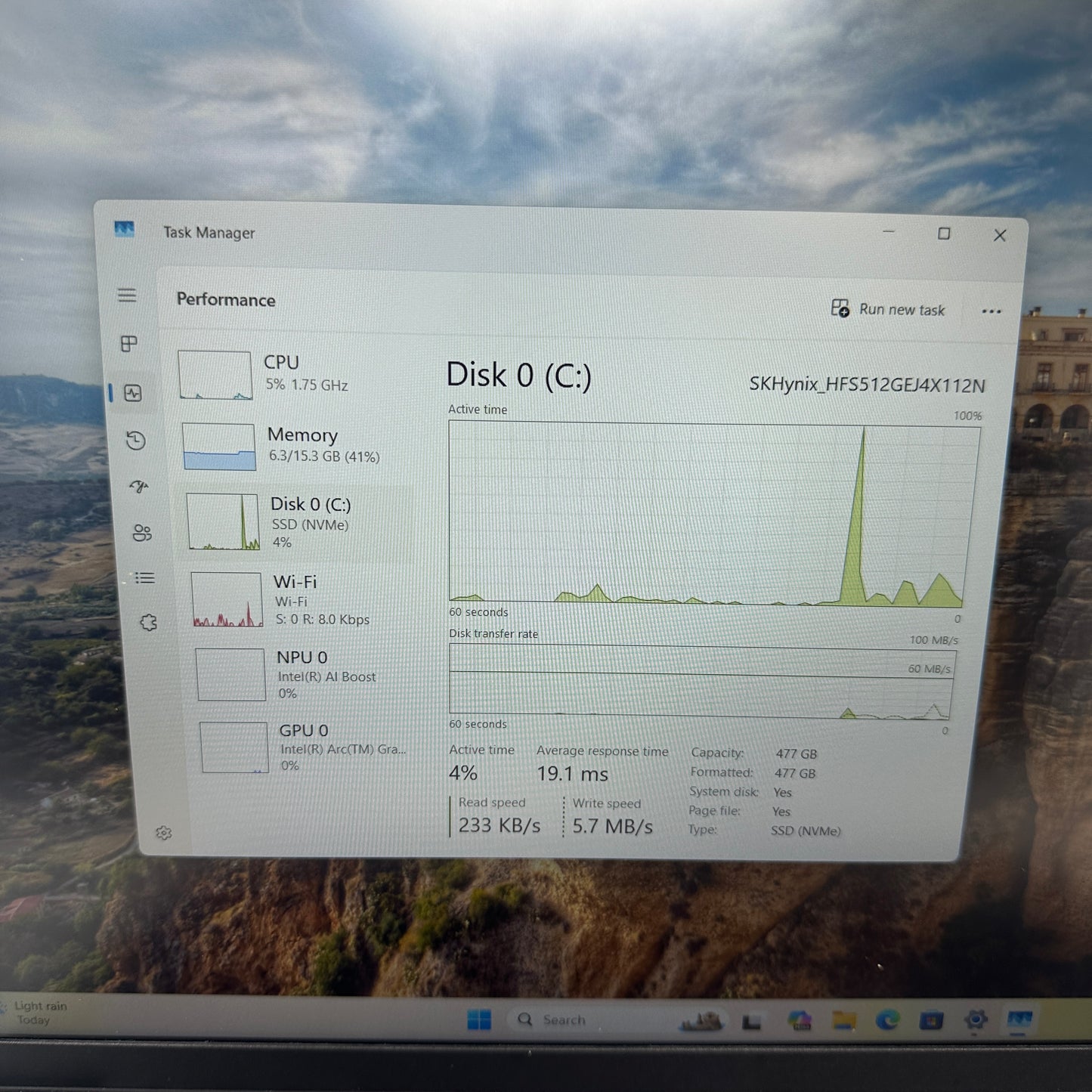Click the Run new task button
Screen dimensions: 1092x1092
(888, 309)
